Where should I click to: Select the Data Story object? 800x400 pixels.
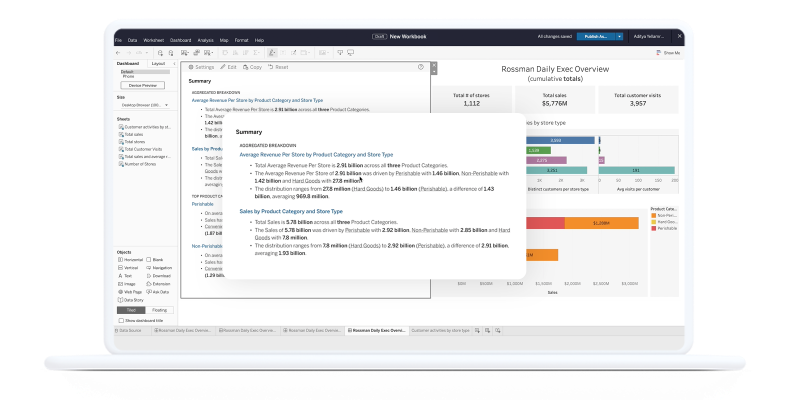pos(131,300)
